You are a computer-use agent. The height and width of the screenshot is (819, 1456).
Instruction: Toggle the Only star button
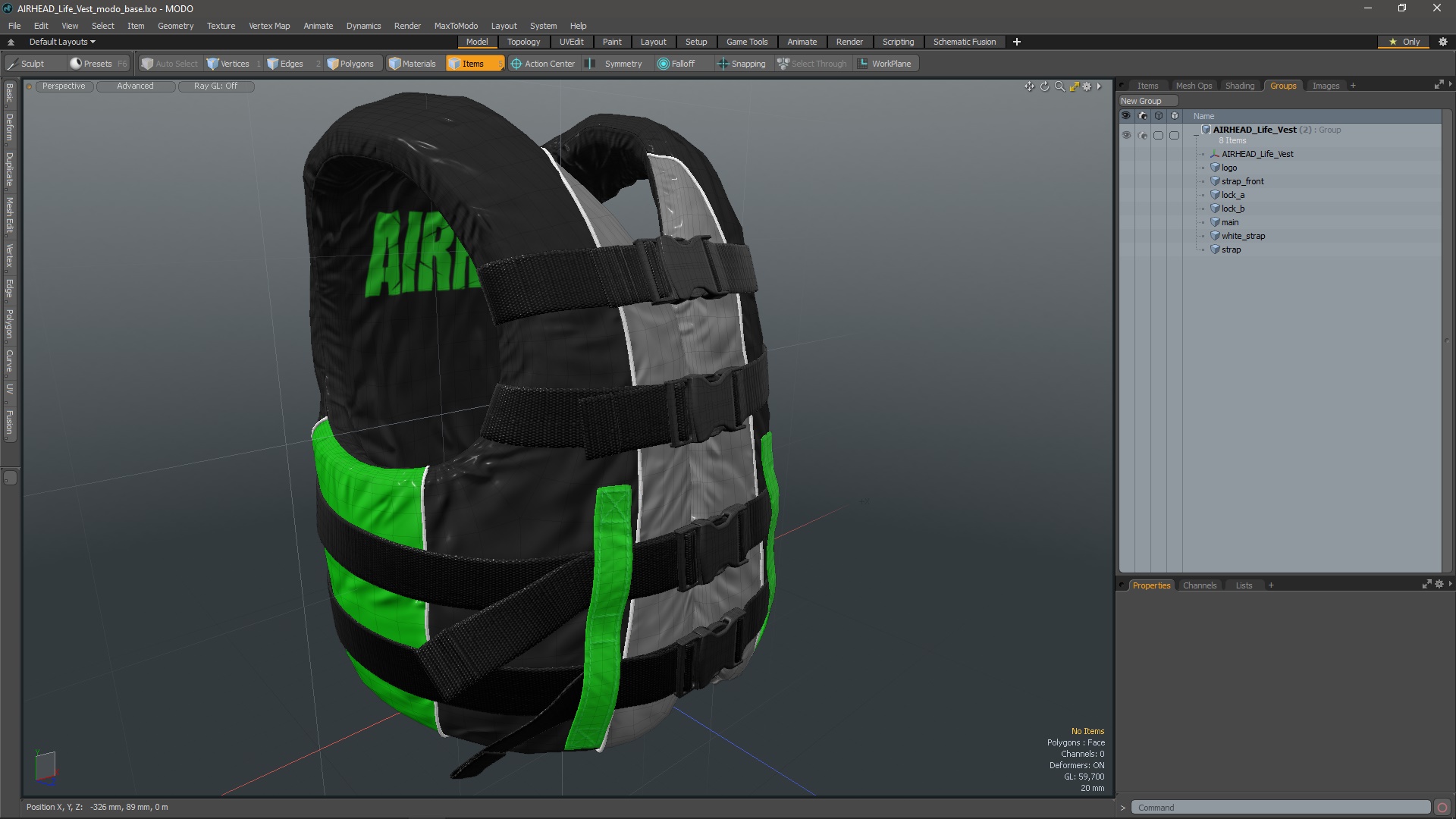tap(1404, 42)
